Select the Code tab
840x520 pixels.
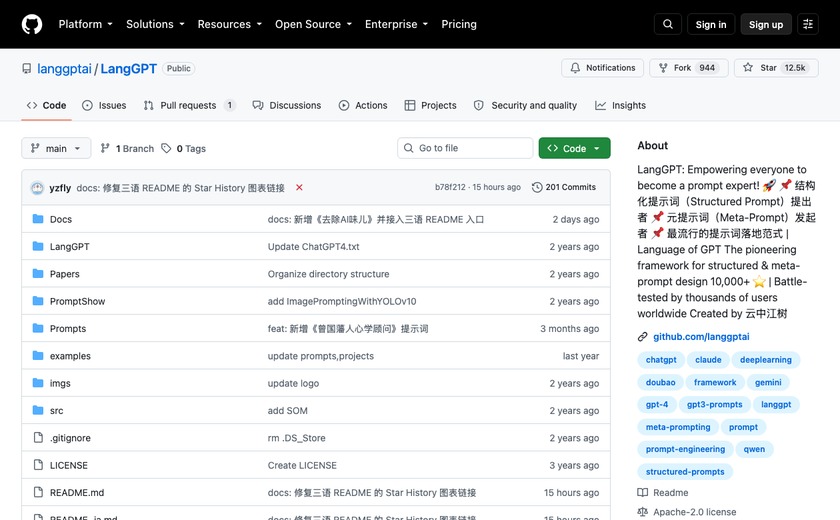point(47,105)
